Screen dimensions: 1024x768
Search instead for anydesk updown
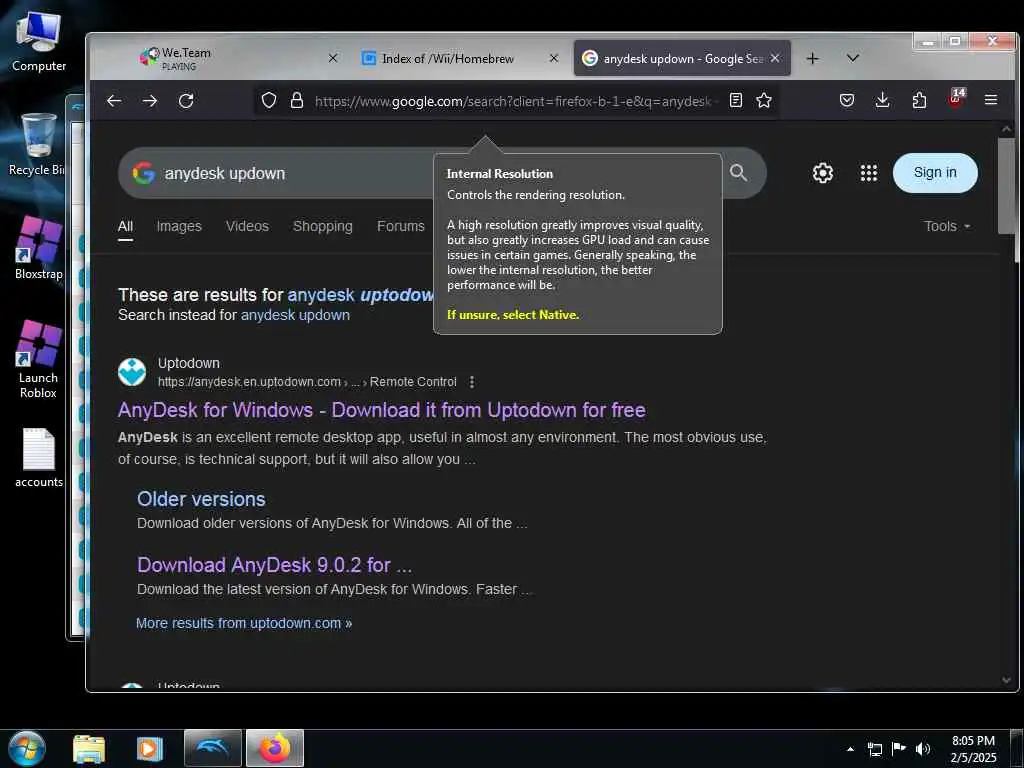tap(295, 315)
